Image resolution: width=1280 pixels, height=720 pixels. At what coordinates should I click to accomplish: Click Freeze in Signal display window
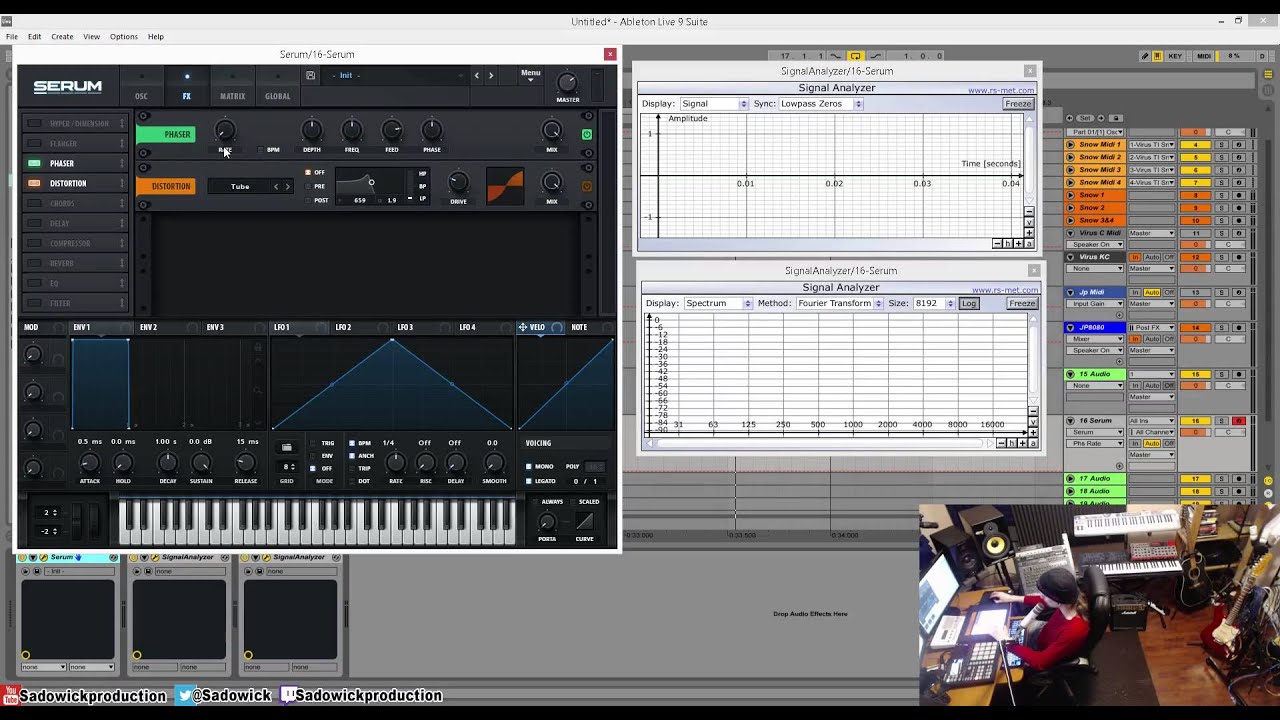tap(1018, 104)
